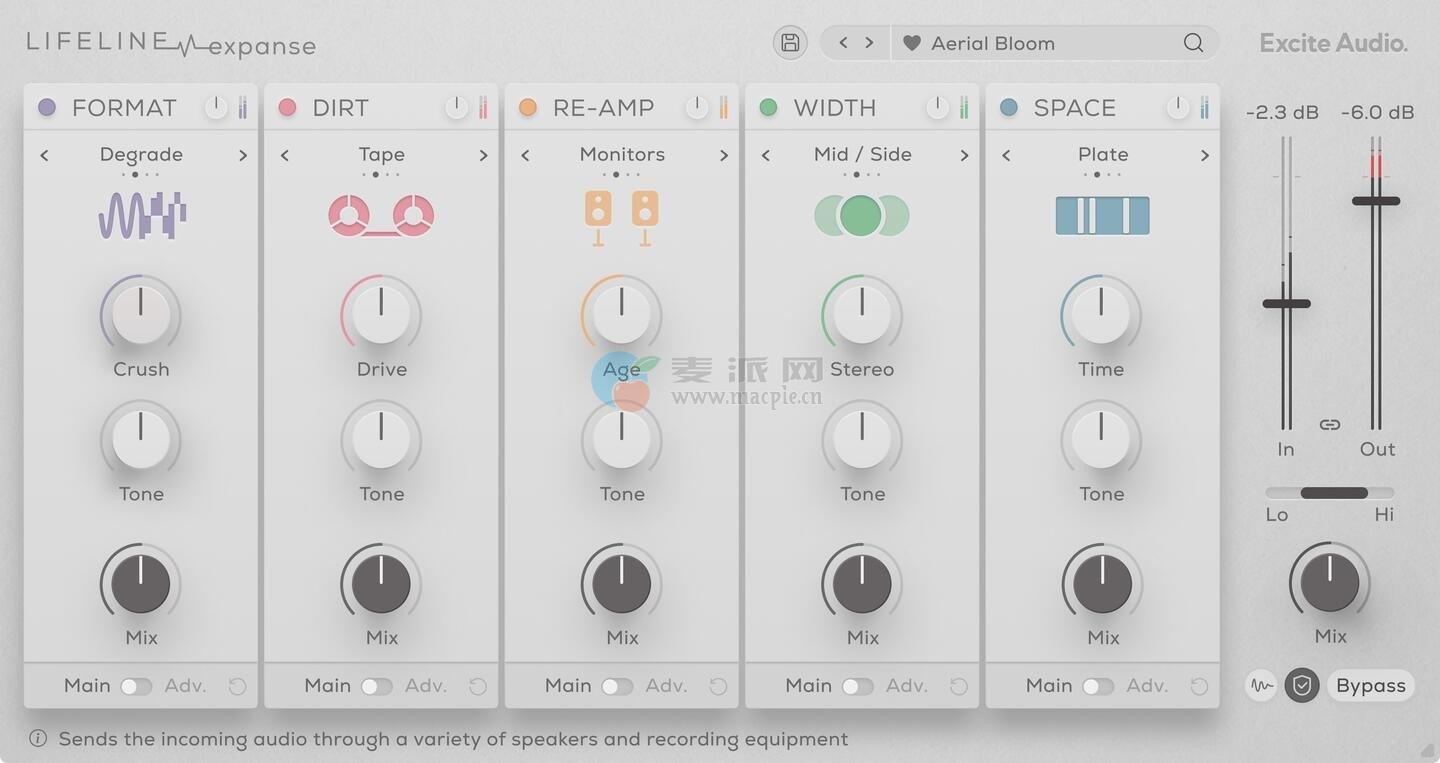This screenshot has width=1440, height=763.
Task: Click the Lifeline Expanse logo
Action: [x=171, y=44]
